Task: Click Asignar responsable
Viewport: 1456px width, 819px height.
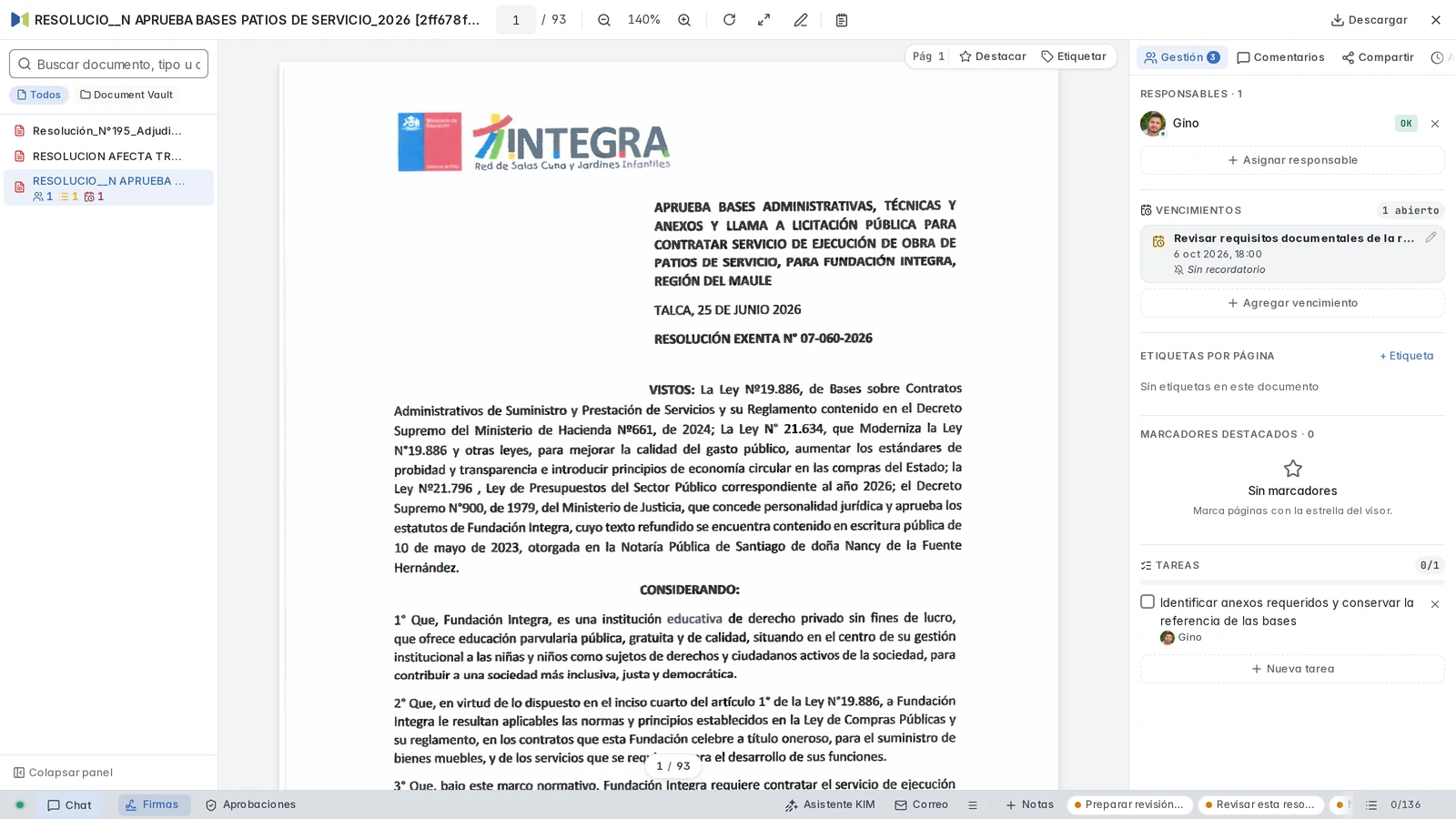Action: [x=1292, y=160]
